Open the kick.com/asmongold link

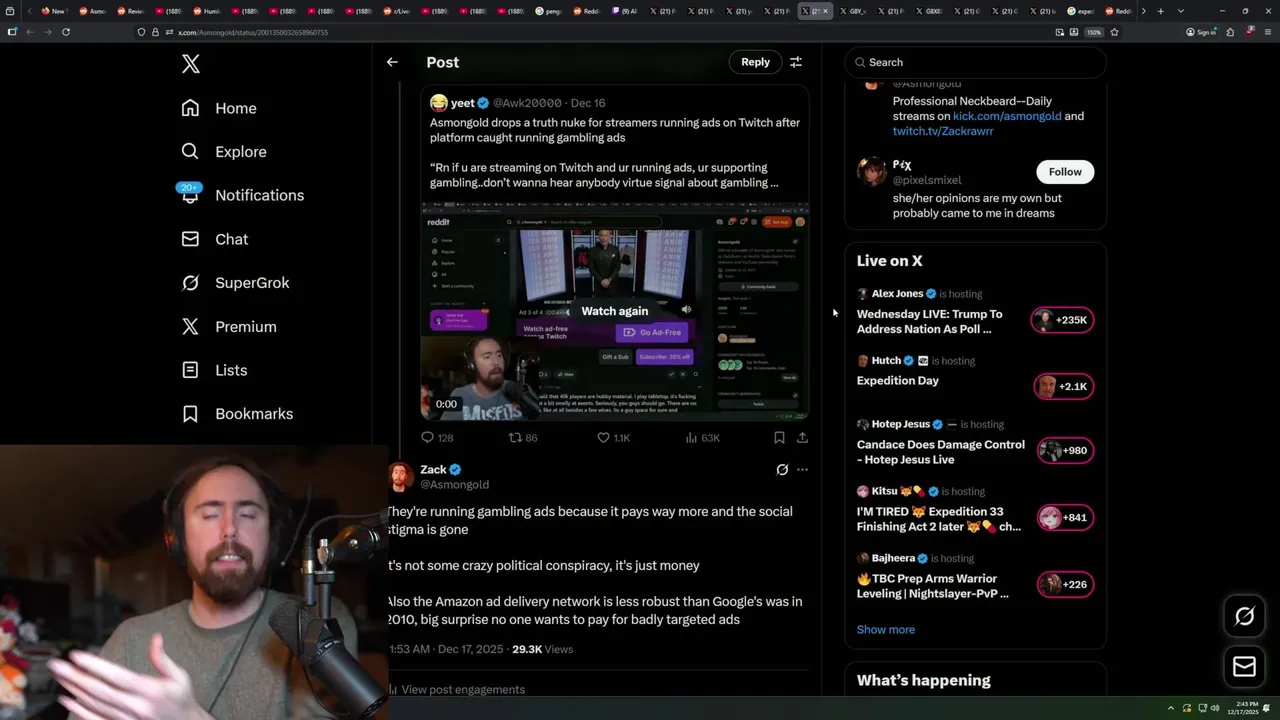(x=1007, y=116)
